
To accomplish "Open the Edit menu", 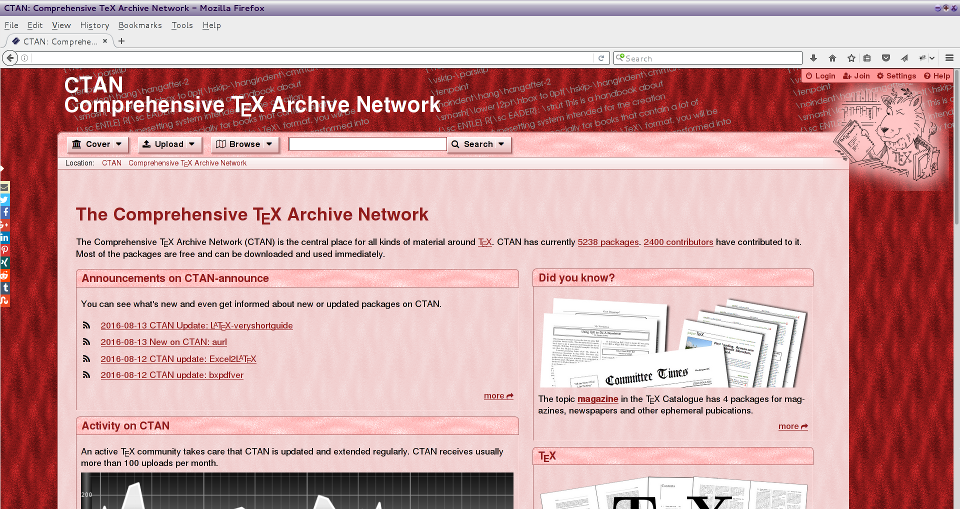I will 34,25.
